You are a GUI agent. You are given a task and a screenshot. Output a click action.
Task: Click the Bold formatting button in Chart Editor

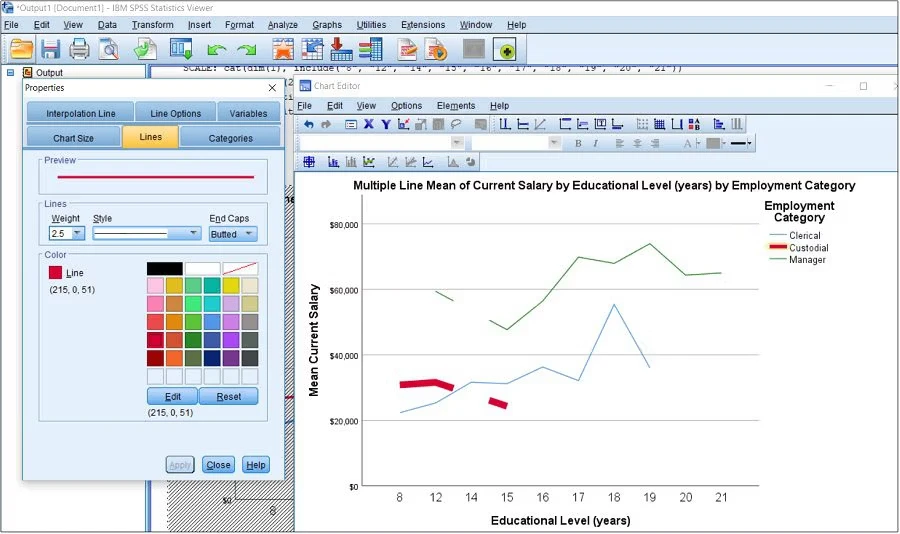point(578,143)
